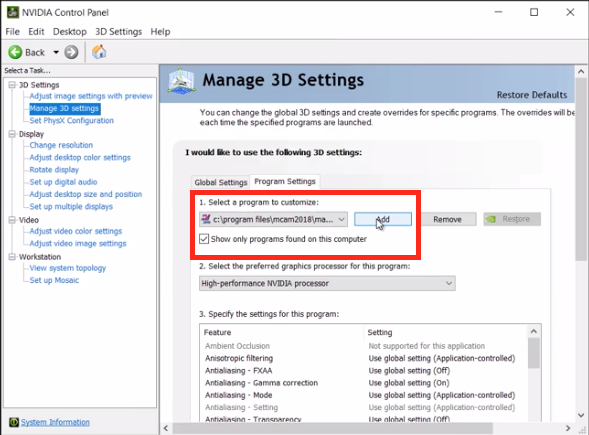The width and height of the screenshot is (589, 435).
Task: Click the Remove program button
Action: [447, 219]
